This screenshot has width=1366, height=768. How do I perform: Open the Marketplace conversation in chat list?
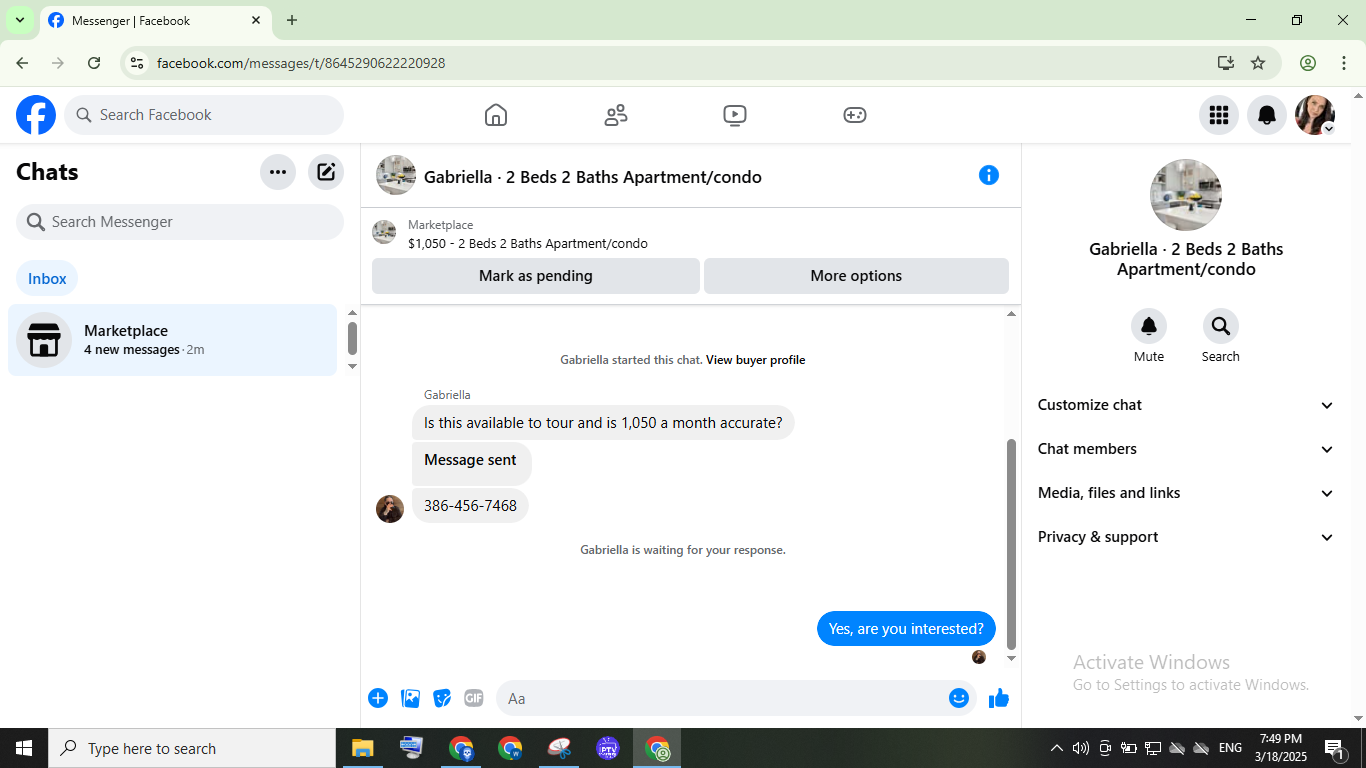[x=173, y=340]
